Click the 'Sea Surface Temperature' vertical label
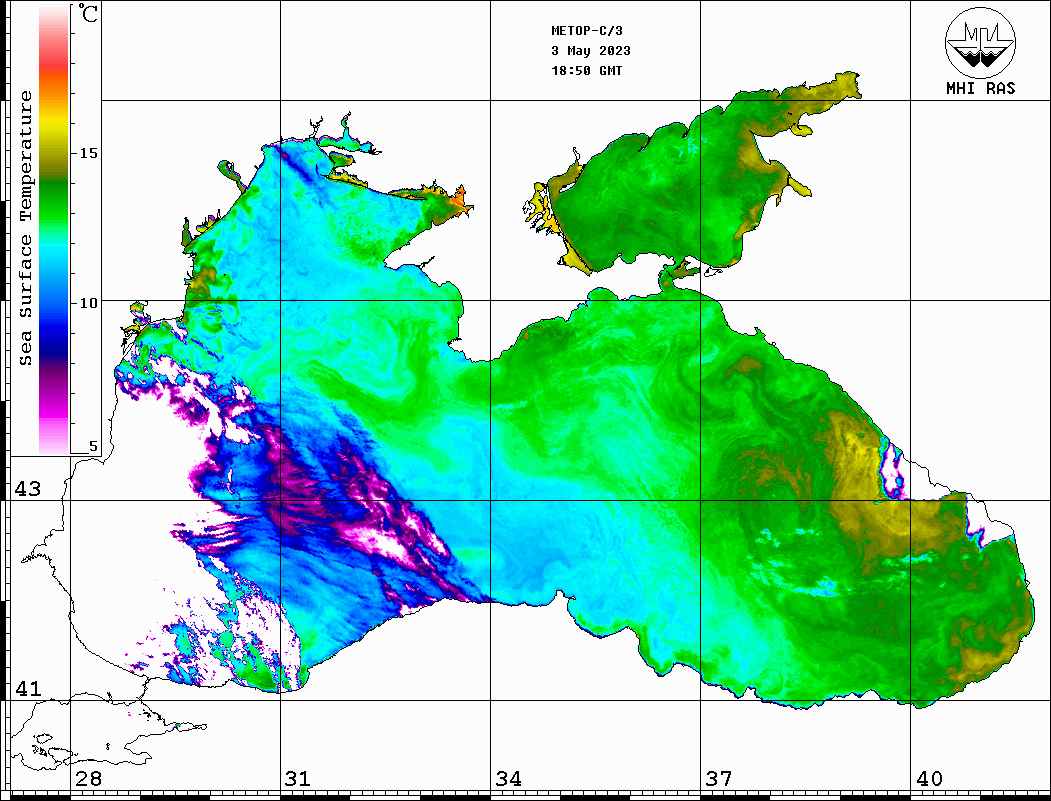The height and width of the screenshot is (801, 1051). (25, 228)
